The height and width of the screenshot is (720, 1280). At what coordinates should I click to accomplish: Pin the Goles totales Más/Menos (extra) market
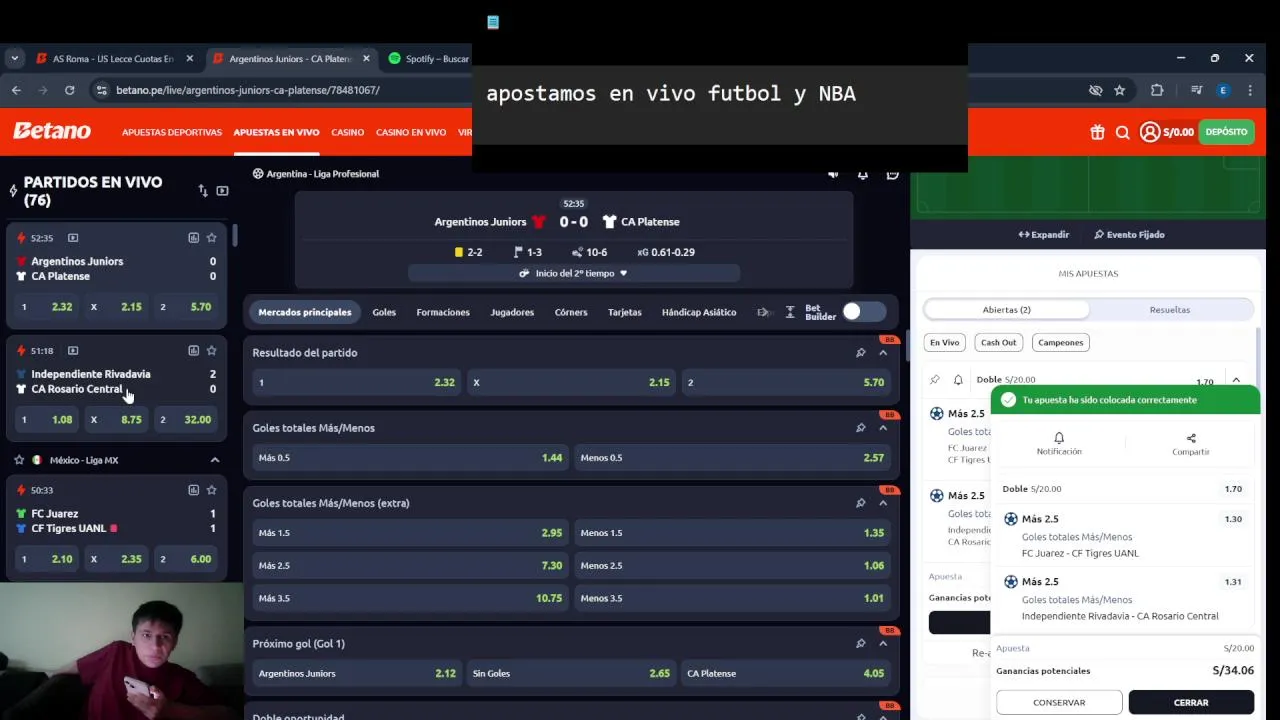tap(860, 503)
